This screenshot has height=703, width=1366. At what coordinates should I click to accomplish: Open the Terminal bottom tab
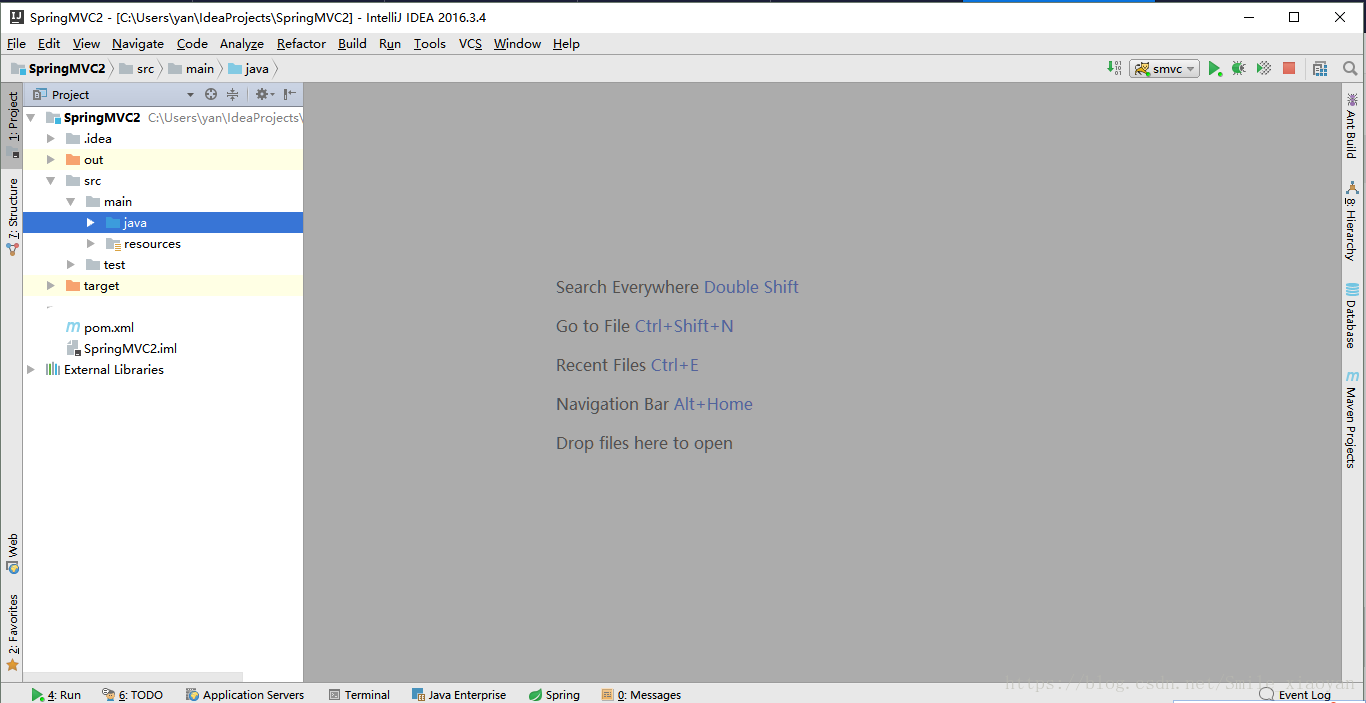pos(358,694)
